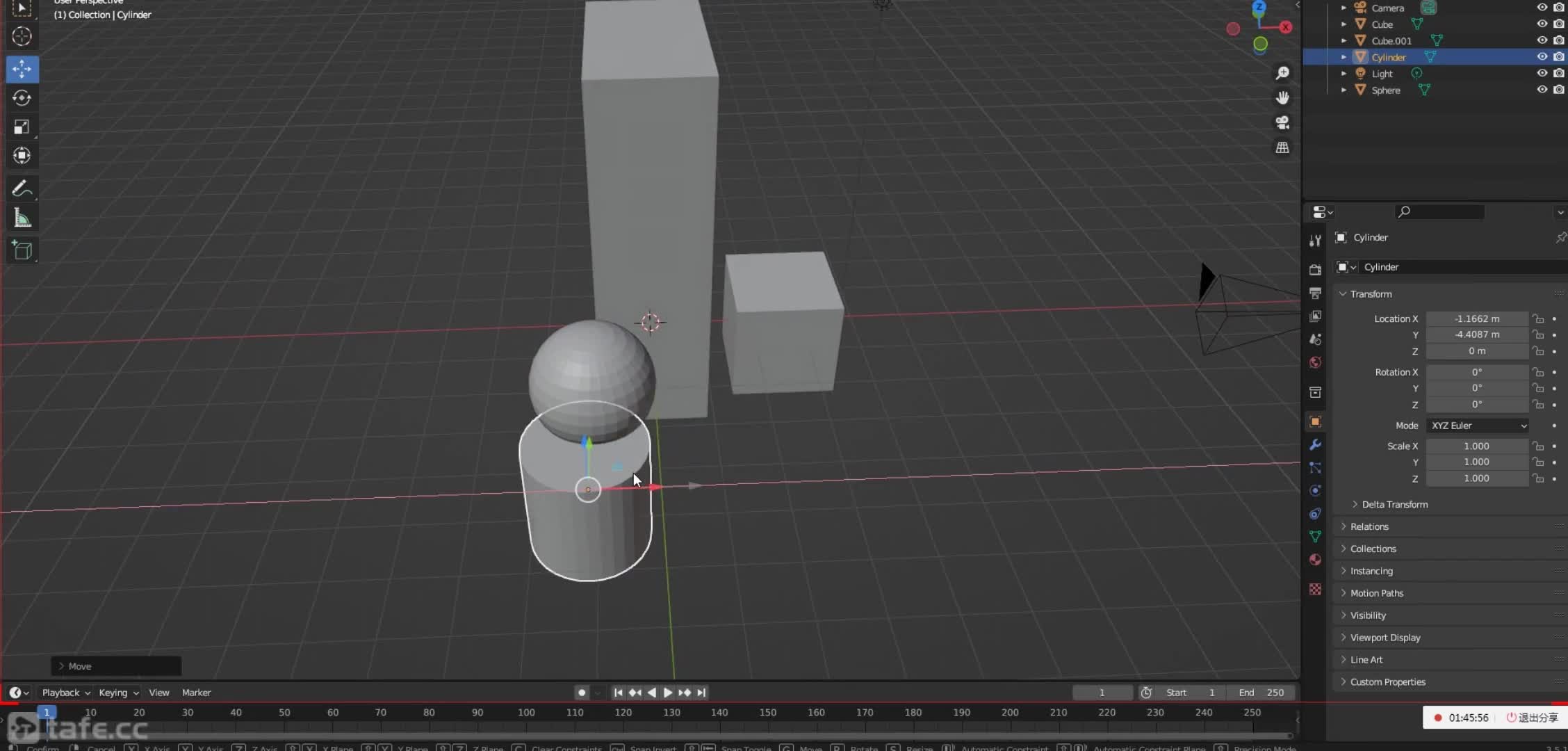
Task: Toggle render visibility of the Sphere
Action: [1559, 90]
